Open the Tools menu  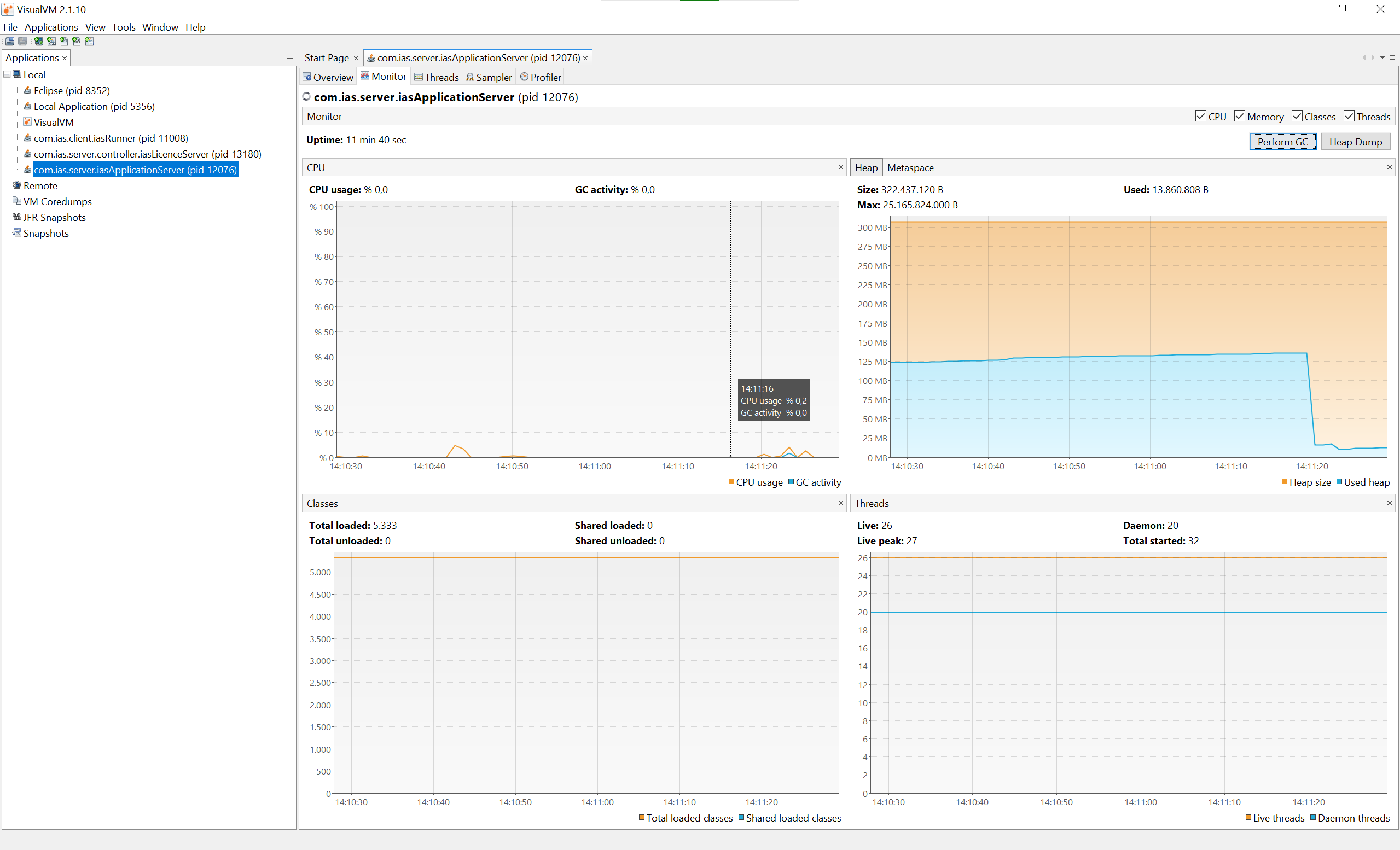point(123,27)
